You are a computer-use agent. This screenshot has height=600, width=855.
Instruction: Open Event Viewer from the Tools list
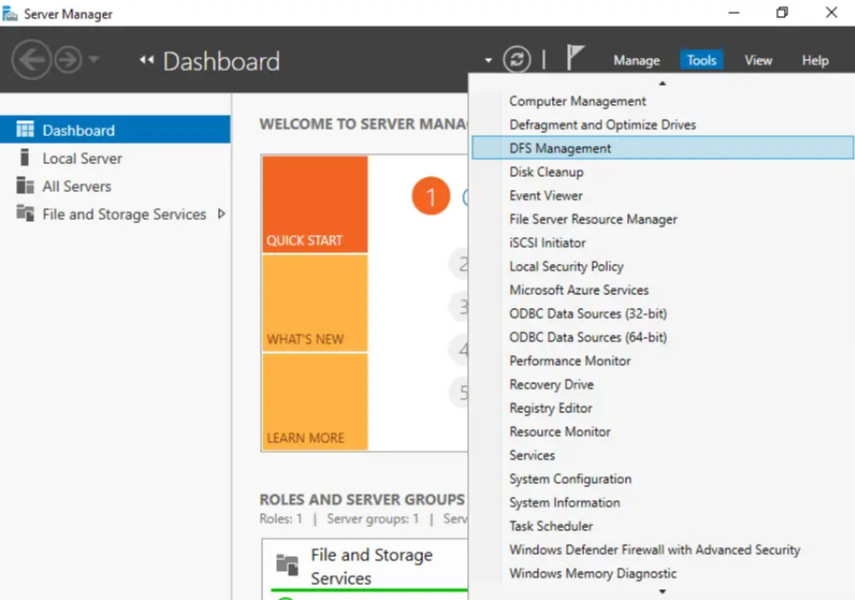click(x=546, y=195)
